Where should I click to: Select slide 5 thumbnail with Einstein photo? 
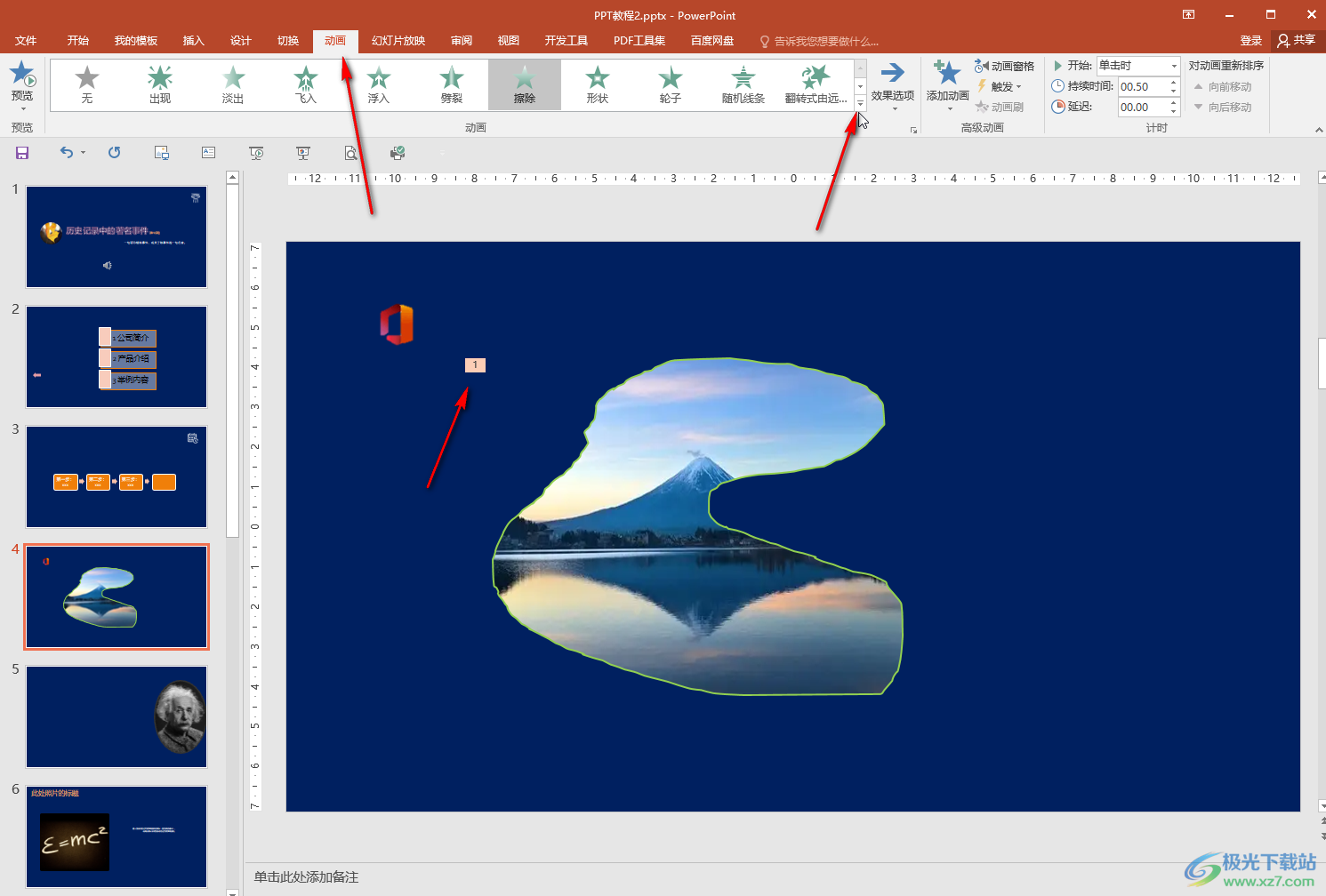point(117,716)
